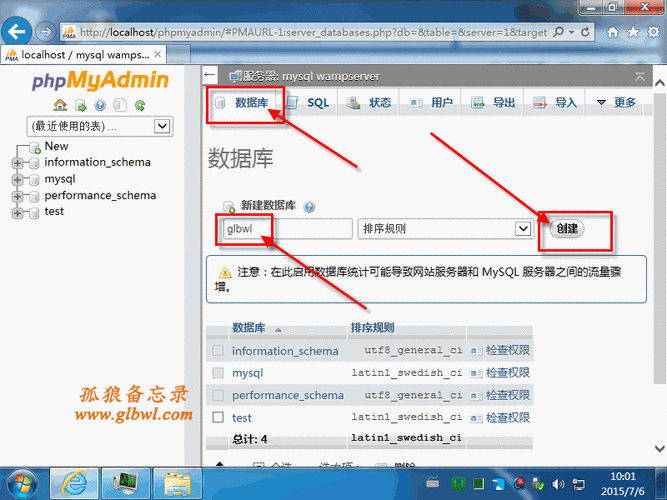Click the IE back arrow button
The height and width of the screenshot is (500, 667).
tap(17, 31)
